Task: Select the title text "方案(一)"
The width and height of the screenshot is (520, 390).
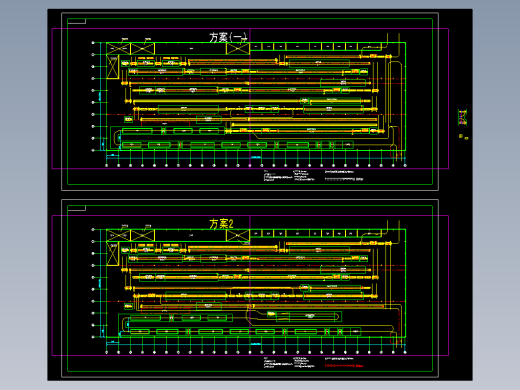Action: [x=229, y=37]
